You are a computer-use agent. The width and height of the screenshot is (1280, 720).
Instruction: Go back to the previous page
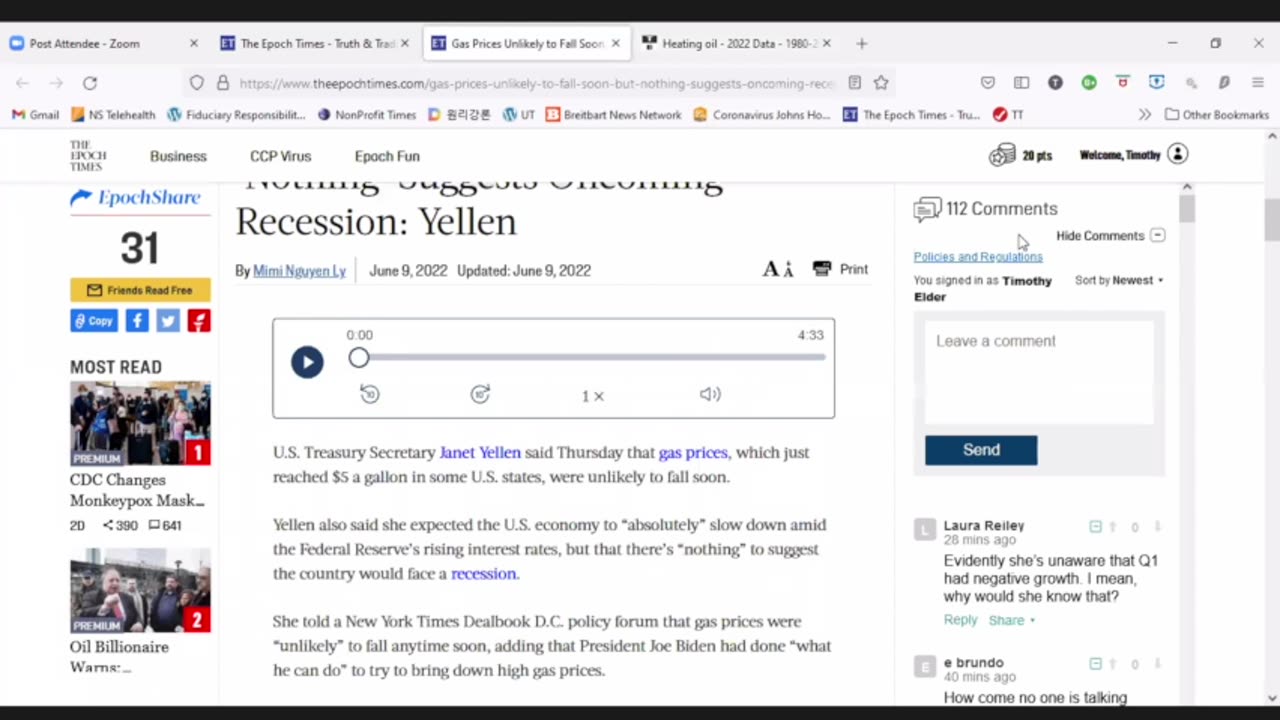coord(23,83)
